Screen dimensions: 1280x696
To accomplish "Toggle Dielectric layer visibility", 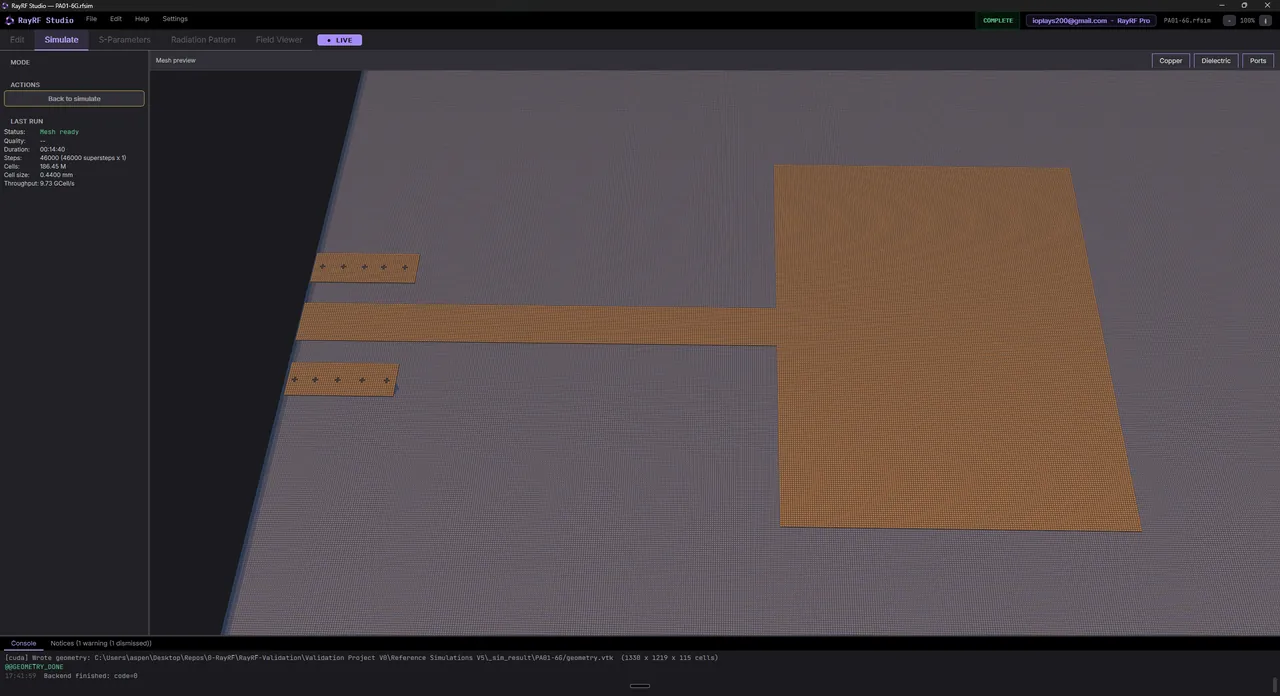I will pyautogui.click(x=1216, y=61).
